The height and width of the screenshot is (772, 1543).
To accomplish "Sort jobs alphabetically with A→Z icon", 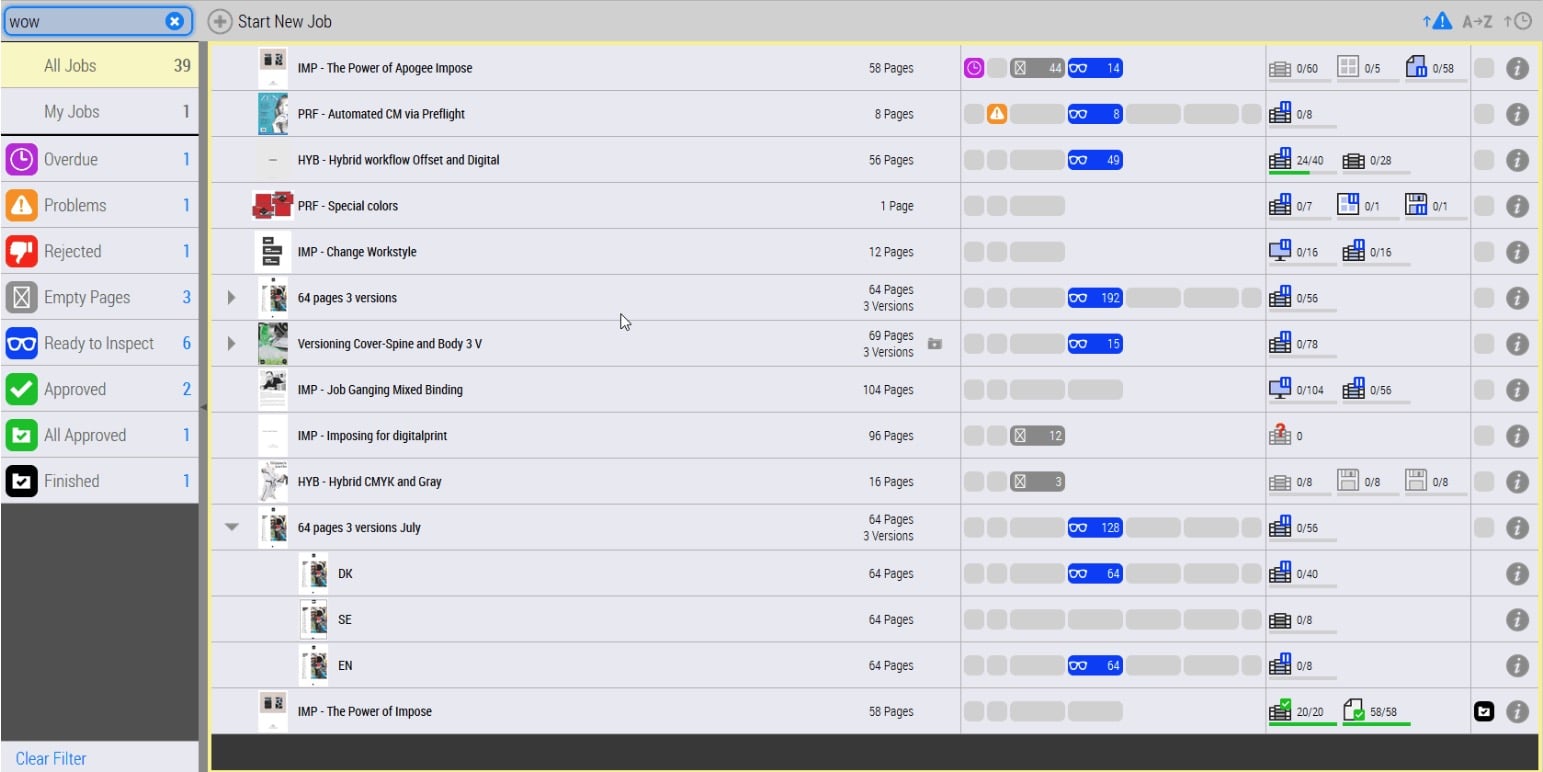I will pos(1477,21).
